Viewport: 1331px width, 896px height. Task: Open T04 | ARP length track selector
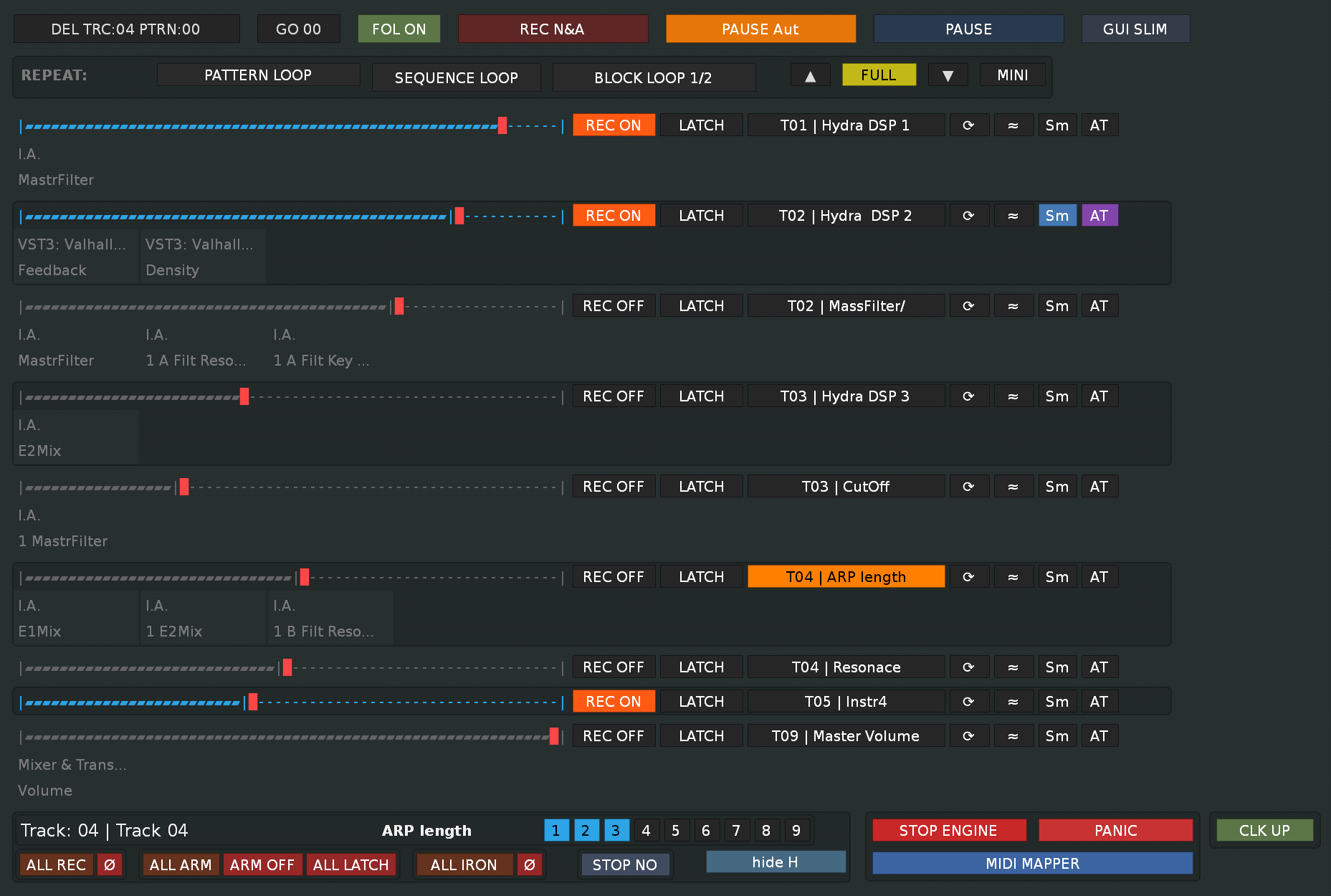point(846,577)
